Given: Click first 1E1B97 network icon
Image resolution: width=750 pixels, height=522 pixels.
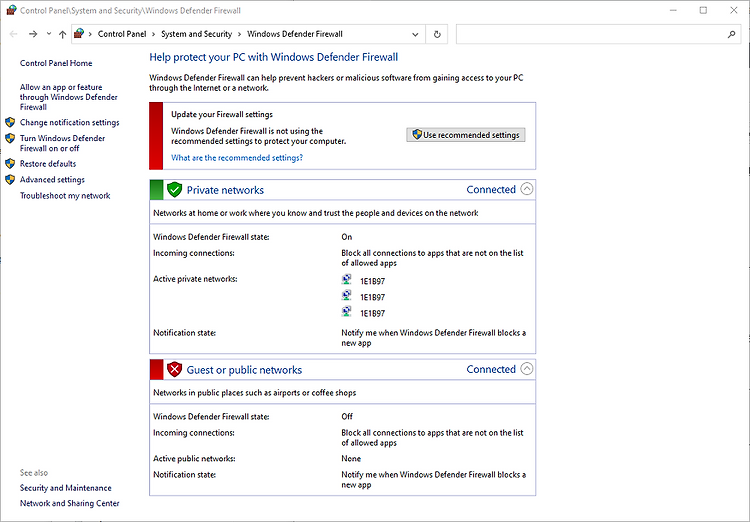Looking at the screenshot, I should [346, 279].
